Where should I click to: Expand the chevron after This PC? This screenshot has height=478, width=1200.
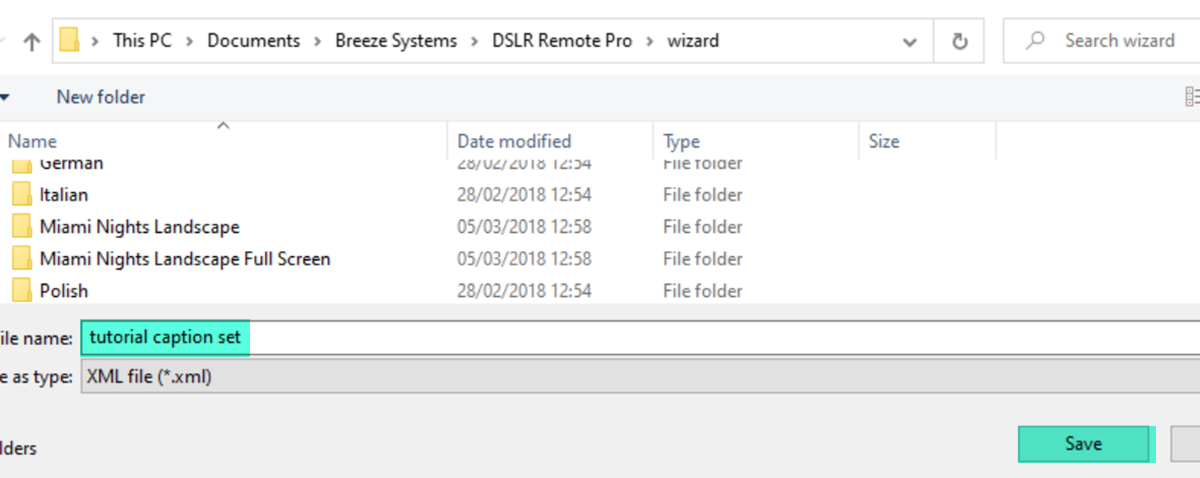[x=189, y=41]
